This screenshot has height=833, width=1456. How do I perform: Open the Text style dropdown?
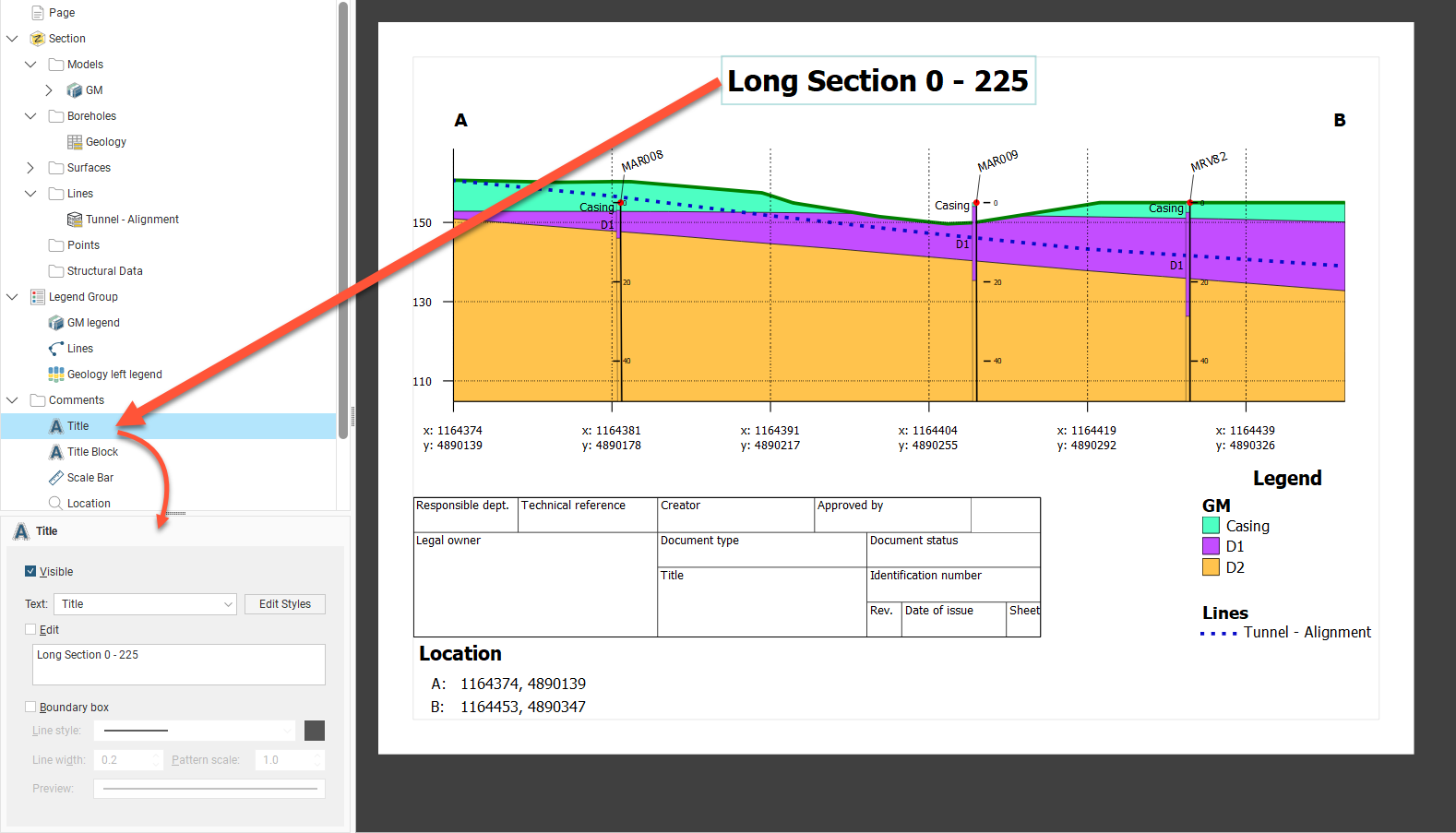point(146,604)
